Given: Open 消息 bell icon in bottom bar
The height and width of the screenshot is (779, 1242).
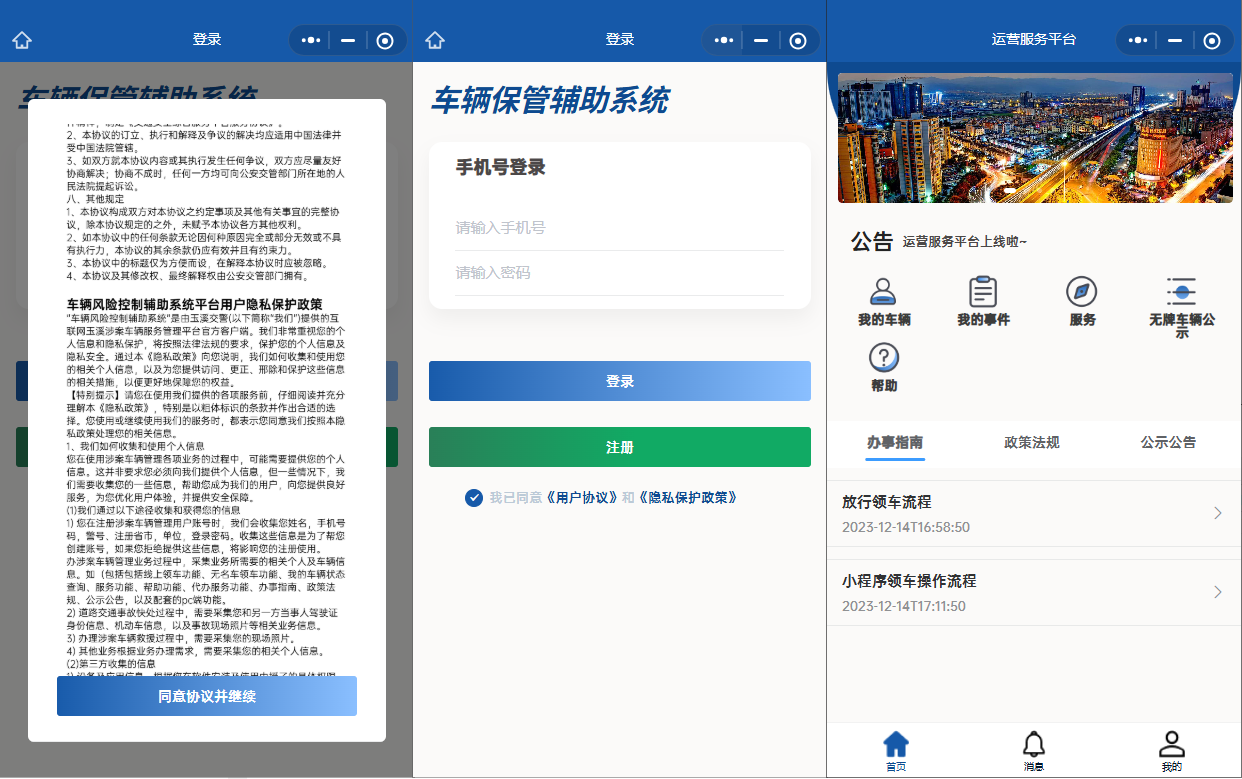Looking at the screenshot, I should 1034,745.
